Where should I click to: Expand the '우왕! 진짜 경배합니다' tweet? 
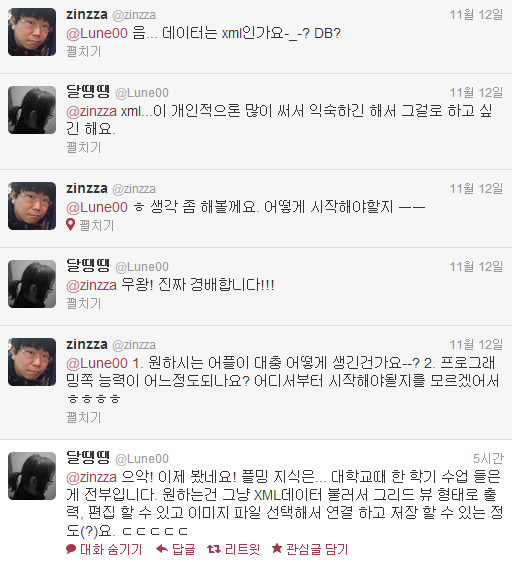tap(84, 303)
